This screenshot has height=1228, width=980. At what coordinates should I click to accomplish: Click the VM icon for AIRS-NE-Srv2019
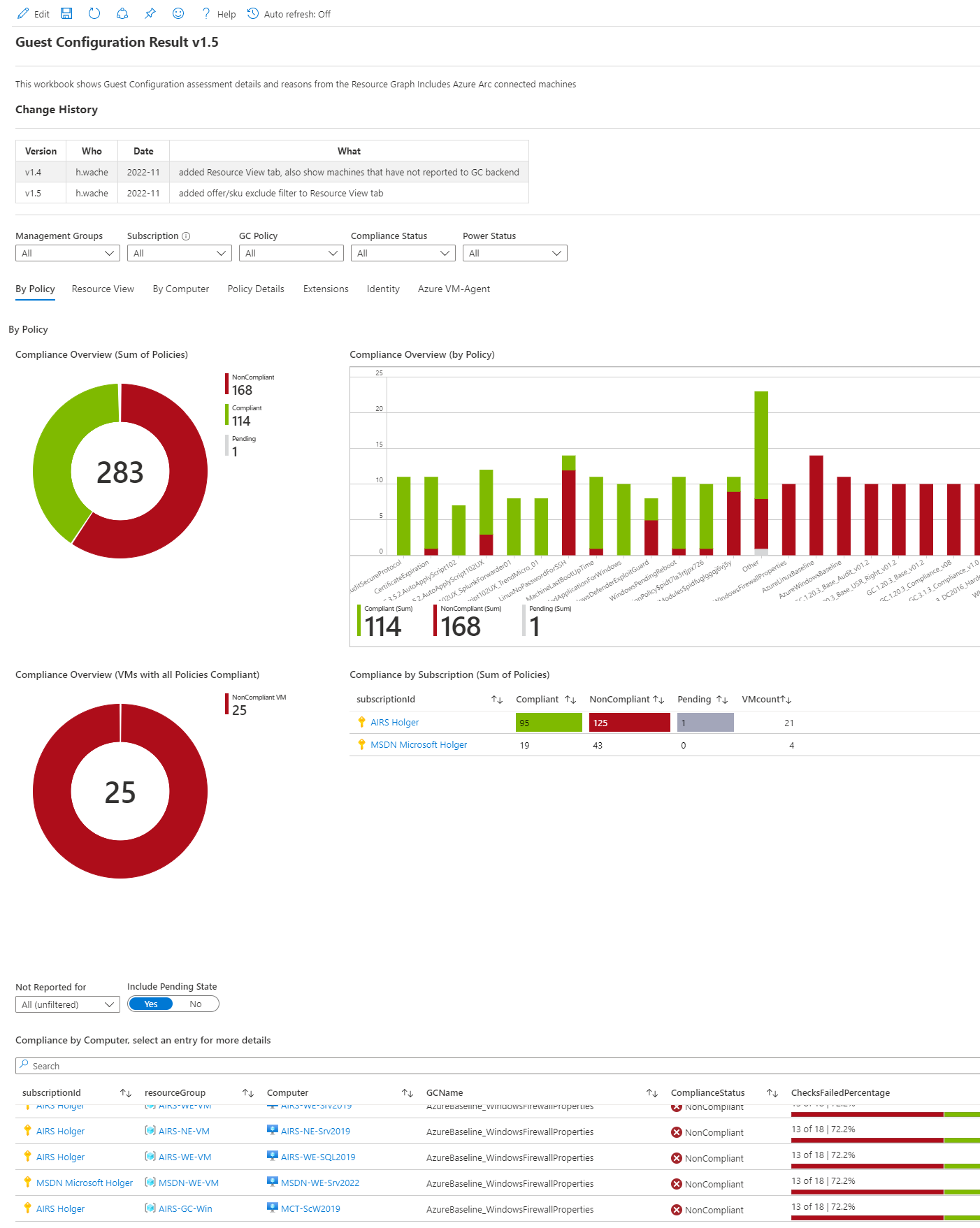tap(273, 1130)
